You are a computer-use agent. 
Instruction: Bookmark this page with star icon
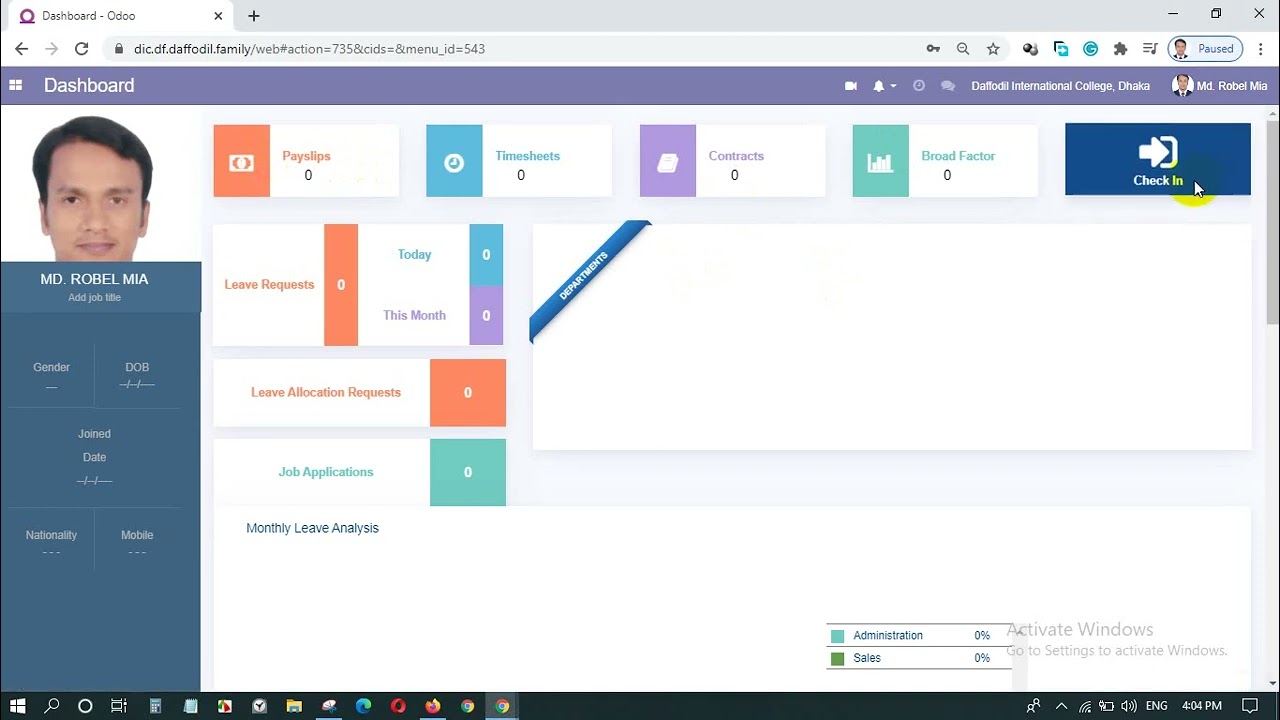coord(993,48)
